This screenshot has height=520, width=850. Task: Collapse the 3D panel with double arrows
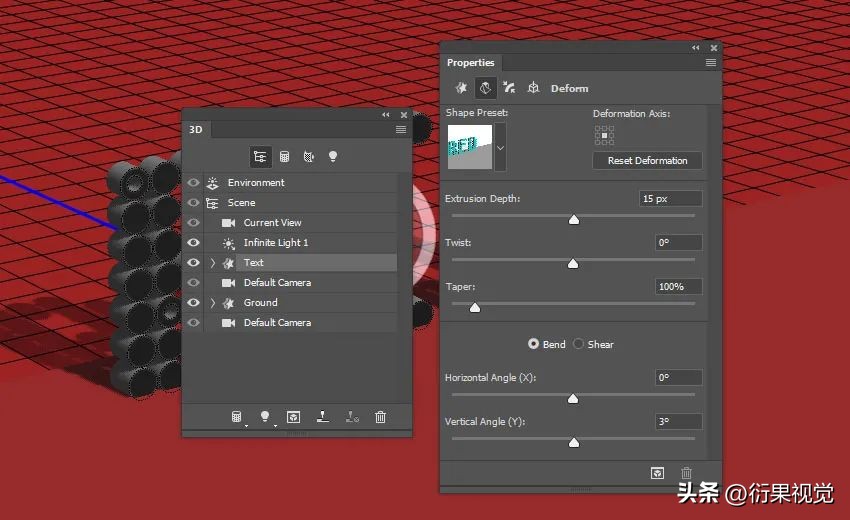click(x=385, y=115)
